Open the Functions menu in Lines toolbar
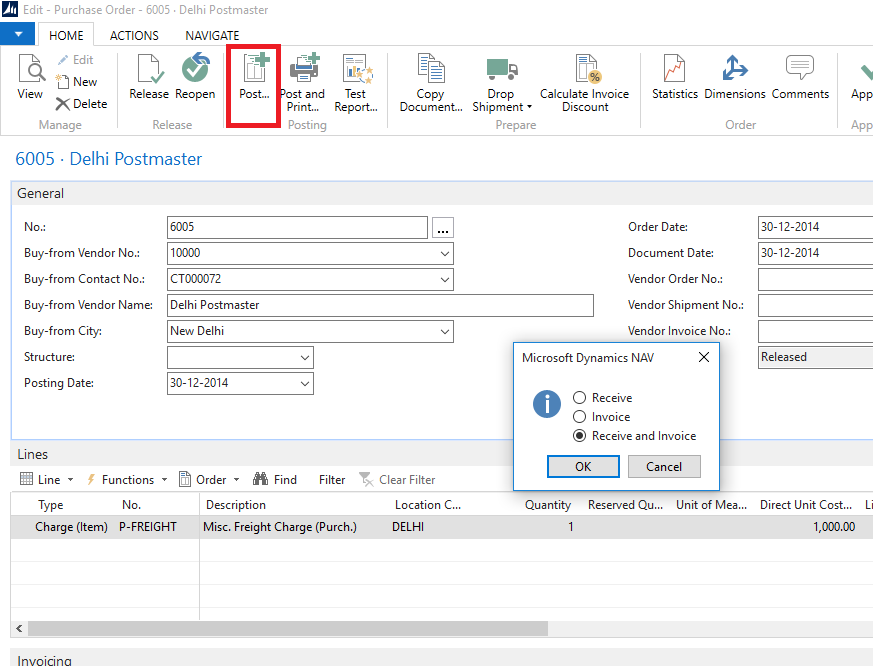Screen dimensions: 873x666 (x=127, y=479)
